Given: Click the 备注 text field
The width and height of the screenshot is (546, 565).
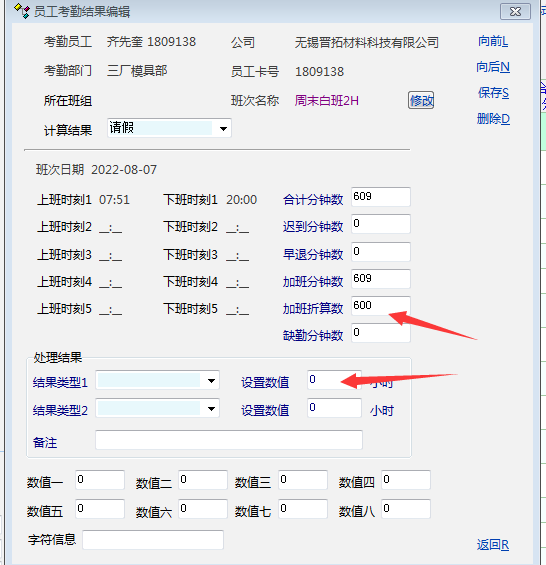Looking at the screenshot, I should 229,440.
